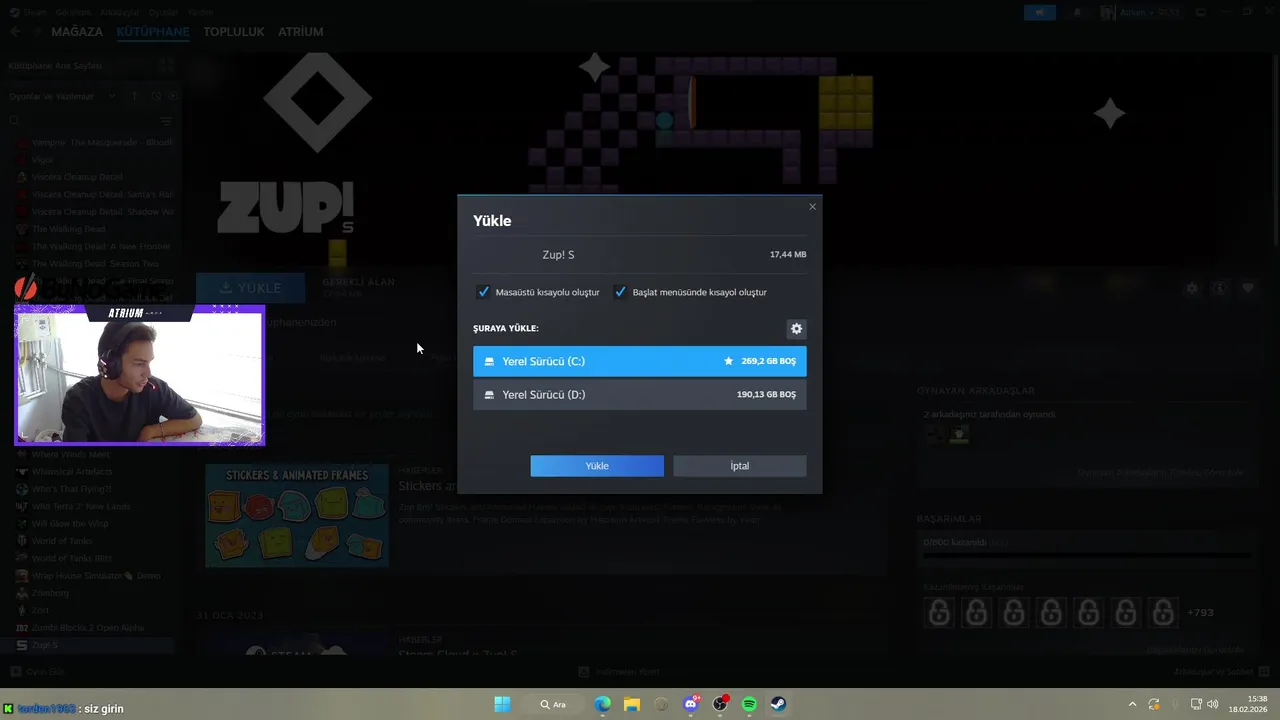Select Yerel Sürücü (C:) as install drive

[640, 361]
